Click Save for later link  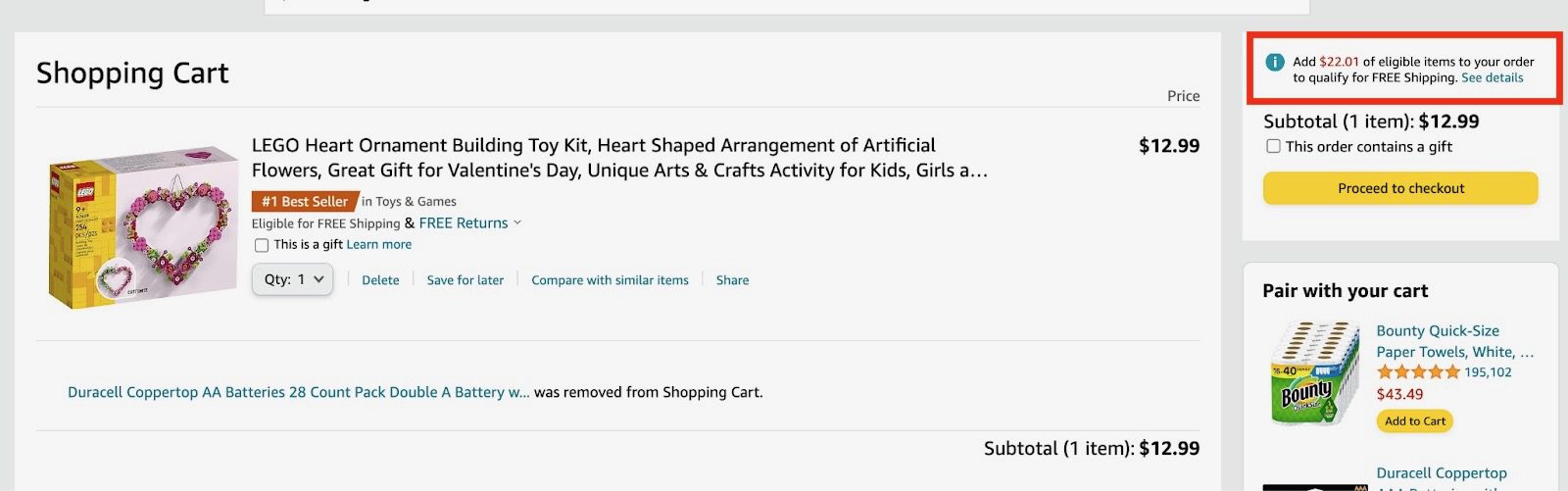pyautogui.click(x=465, y=280)
